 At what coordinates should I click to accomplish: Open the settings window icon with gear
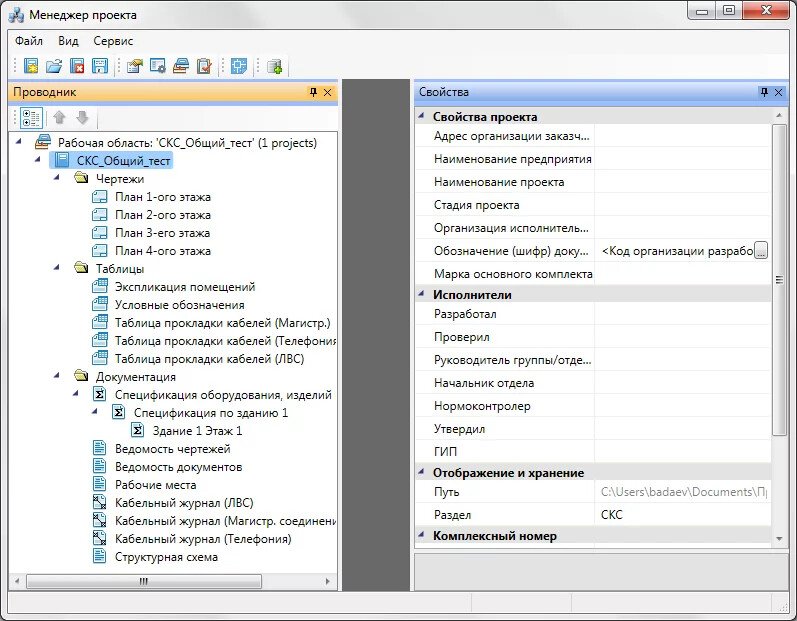[158, 66]
